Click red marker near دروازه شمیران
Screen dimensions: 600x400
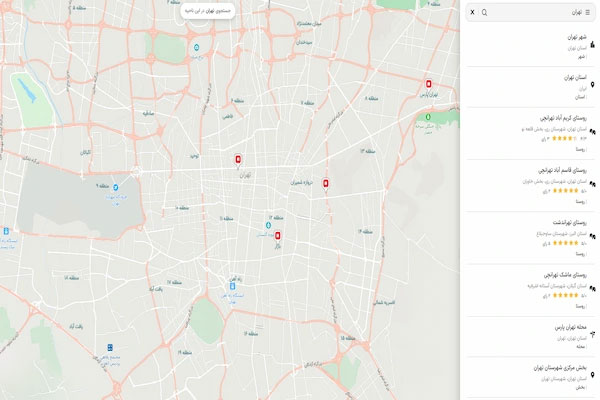pos(325,184)
